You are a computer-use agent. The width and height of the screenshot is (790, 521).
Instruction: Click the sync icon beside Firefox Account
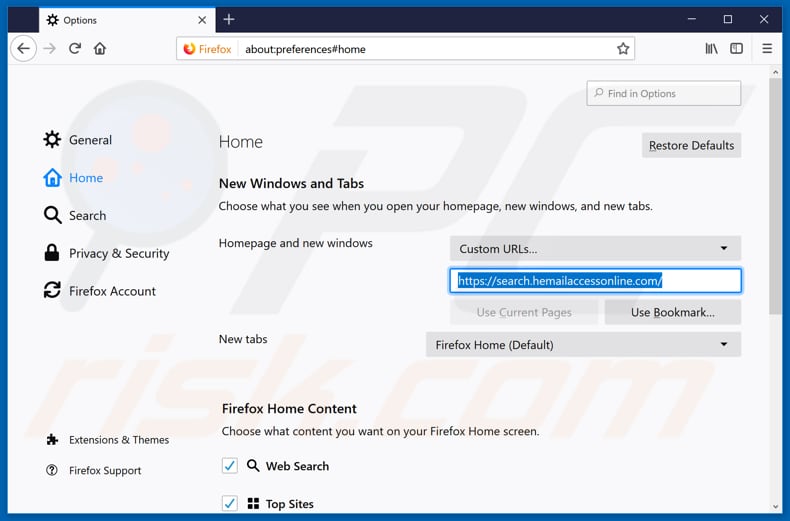(x=52, y=290)
